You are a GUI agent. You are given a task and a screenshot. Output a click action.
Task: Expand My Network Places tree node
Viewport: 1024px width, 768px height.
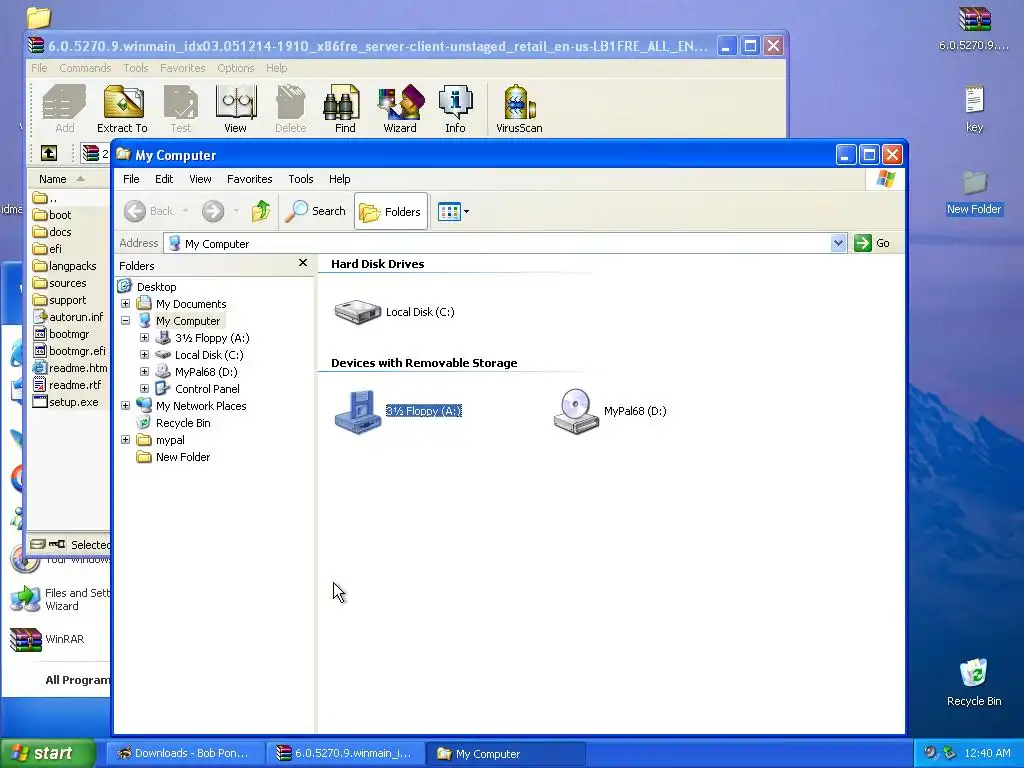point(125,406)
